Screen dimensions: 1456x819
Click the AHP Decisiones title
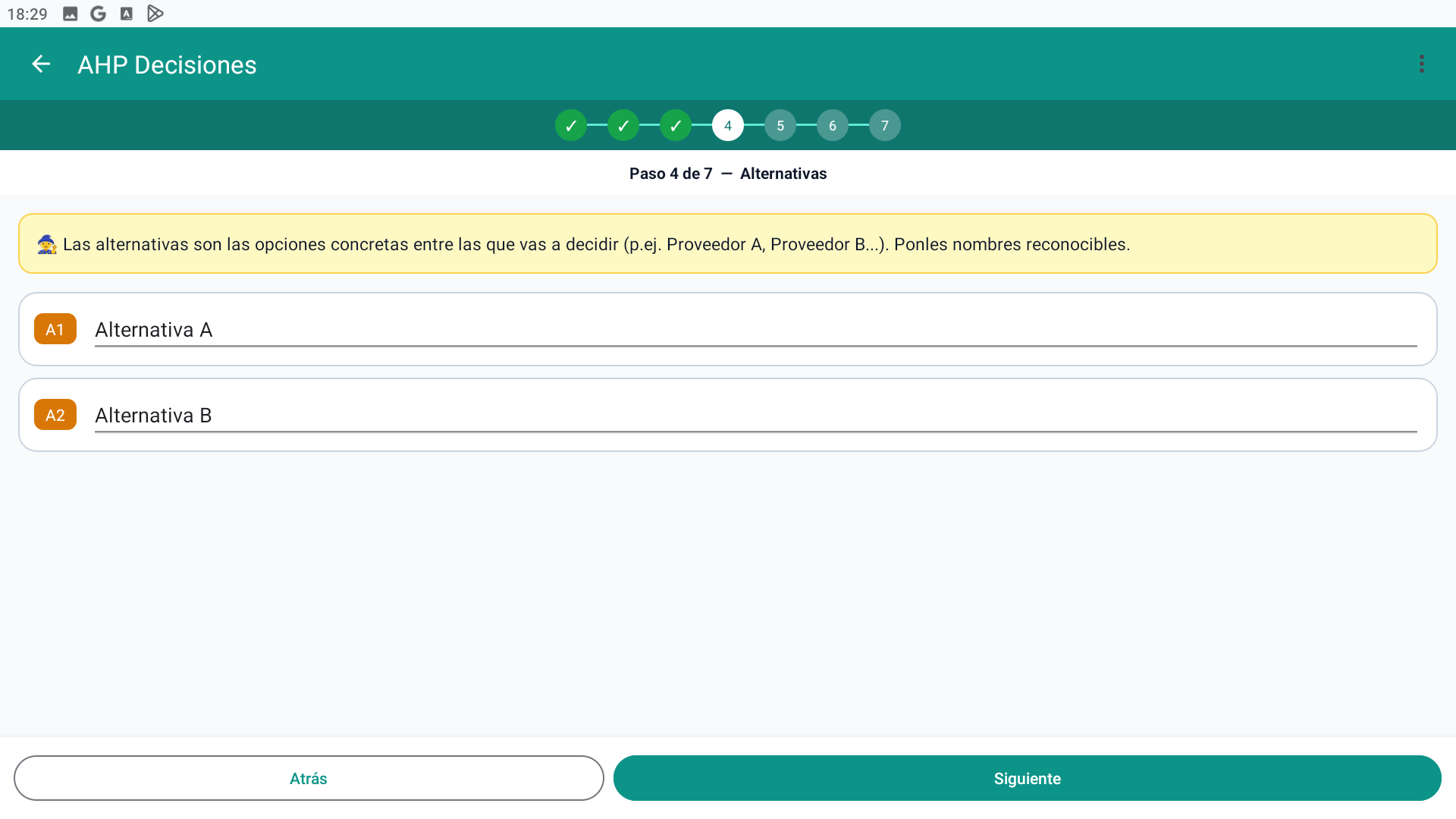coord(167,65)
